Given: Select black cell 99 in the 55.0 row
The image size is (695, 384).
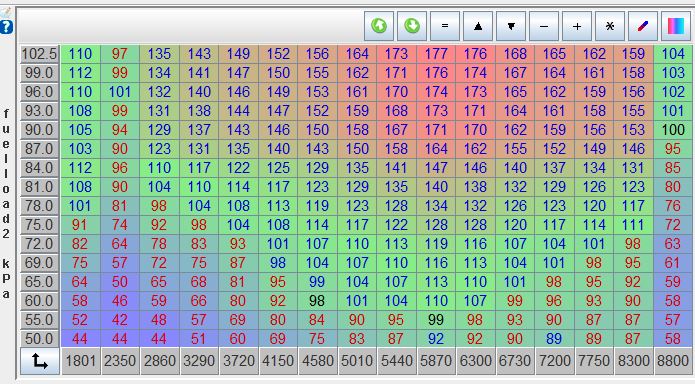Looking at the screenshot, I should click(x=436, y=320).
